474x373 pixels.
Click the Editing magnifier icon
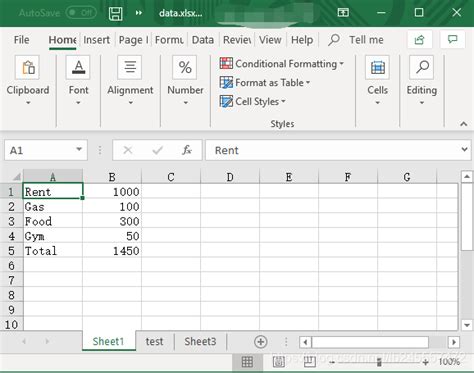422,67
